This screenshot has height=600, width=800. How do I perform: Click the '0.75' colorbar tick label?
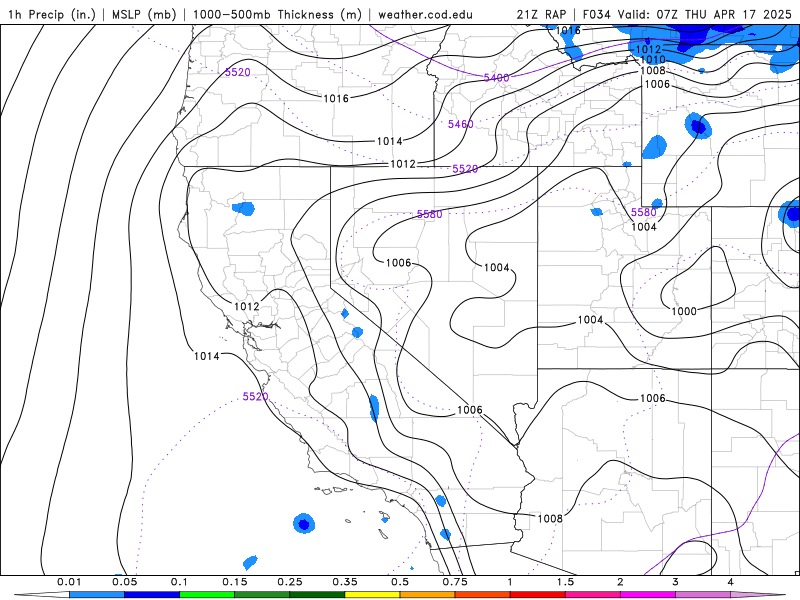[x=455, y=582]
